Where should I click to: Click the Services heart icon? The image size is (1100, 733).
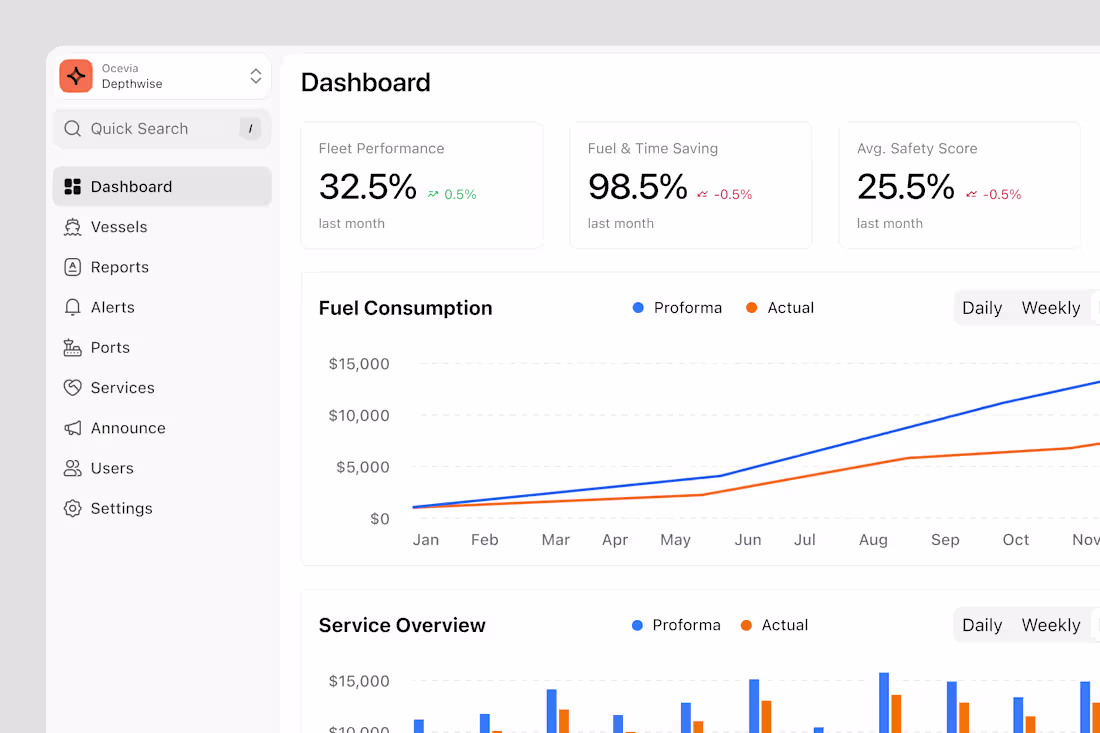[x=72, y=388]
